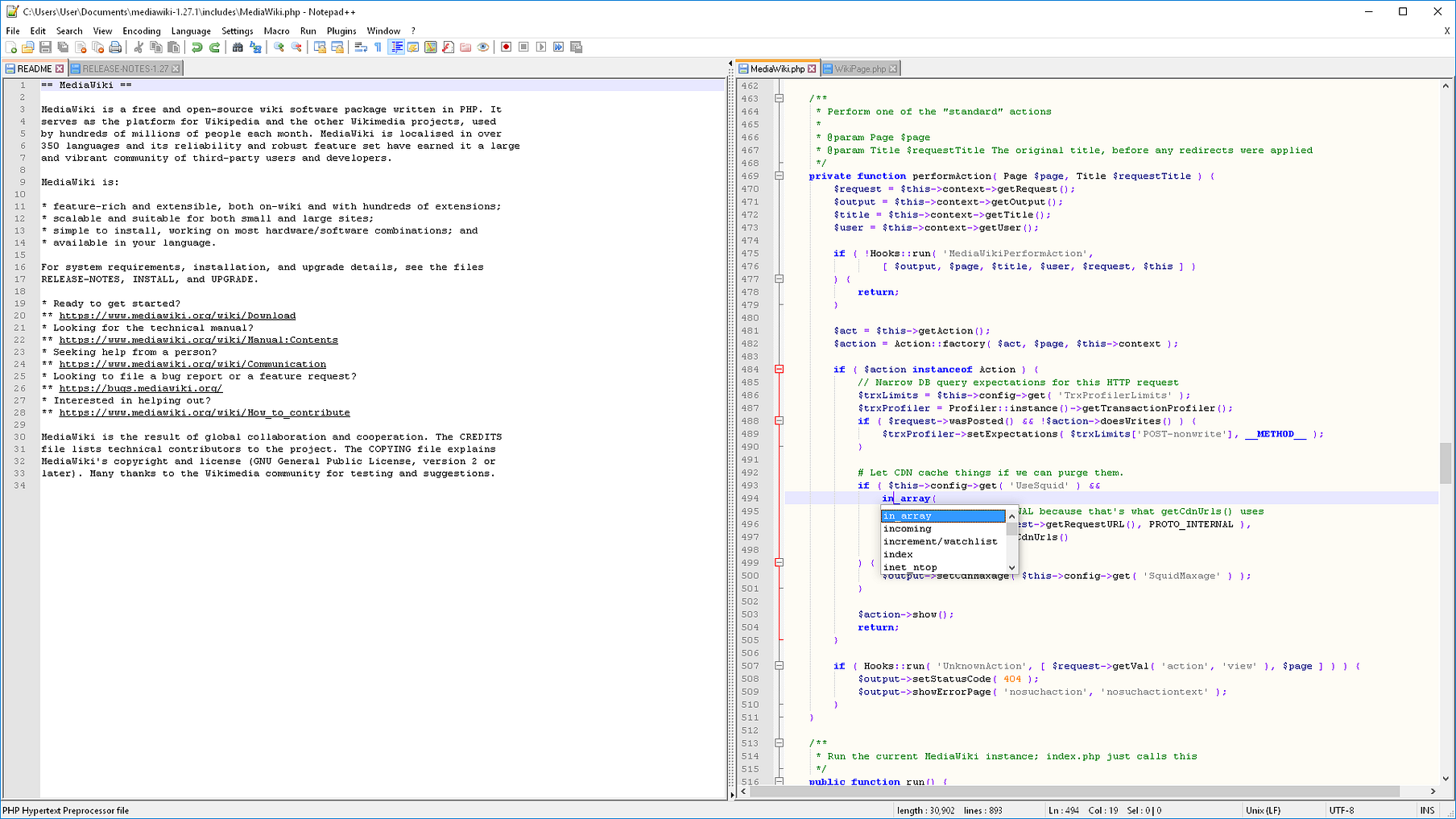This screenshot has height=819, width=1456.
Task: Undo with the green back-arrow icon
Action: tap(196, 47)
